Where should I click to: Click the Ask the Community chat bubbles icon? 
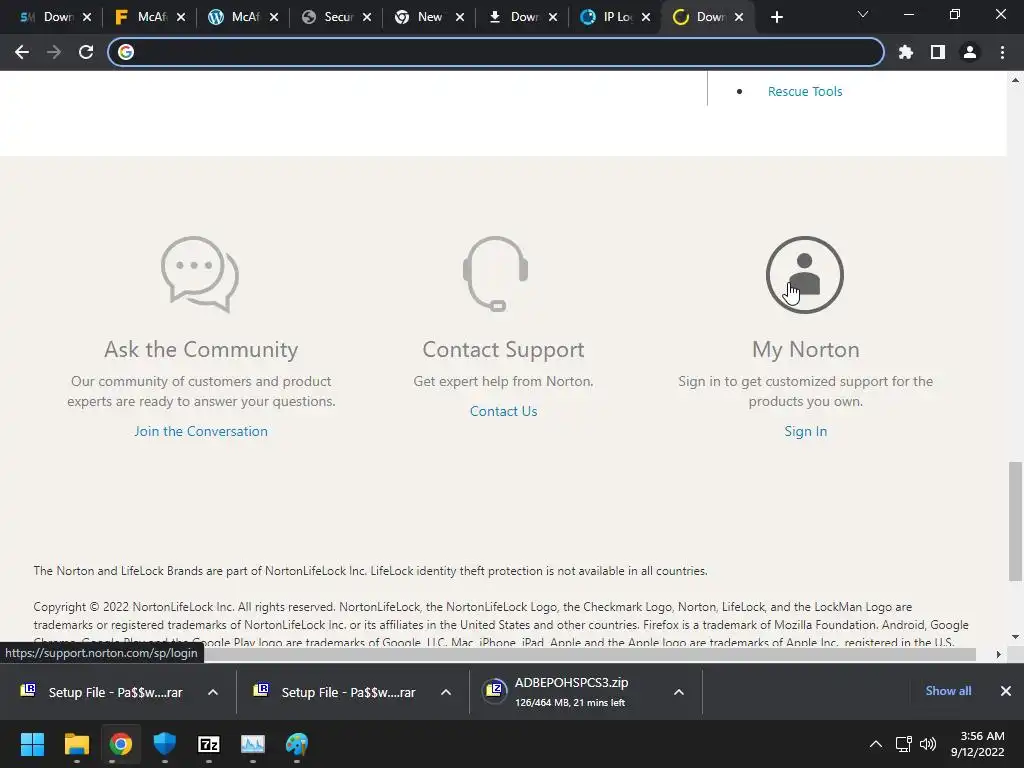(x=200, y=274)
